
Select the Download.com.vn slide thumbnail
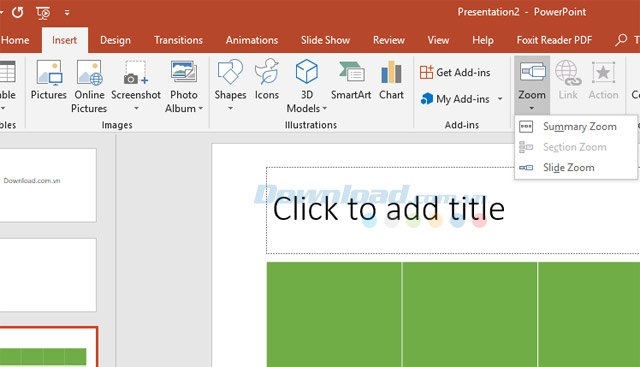48,185
